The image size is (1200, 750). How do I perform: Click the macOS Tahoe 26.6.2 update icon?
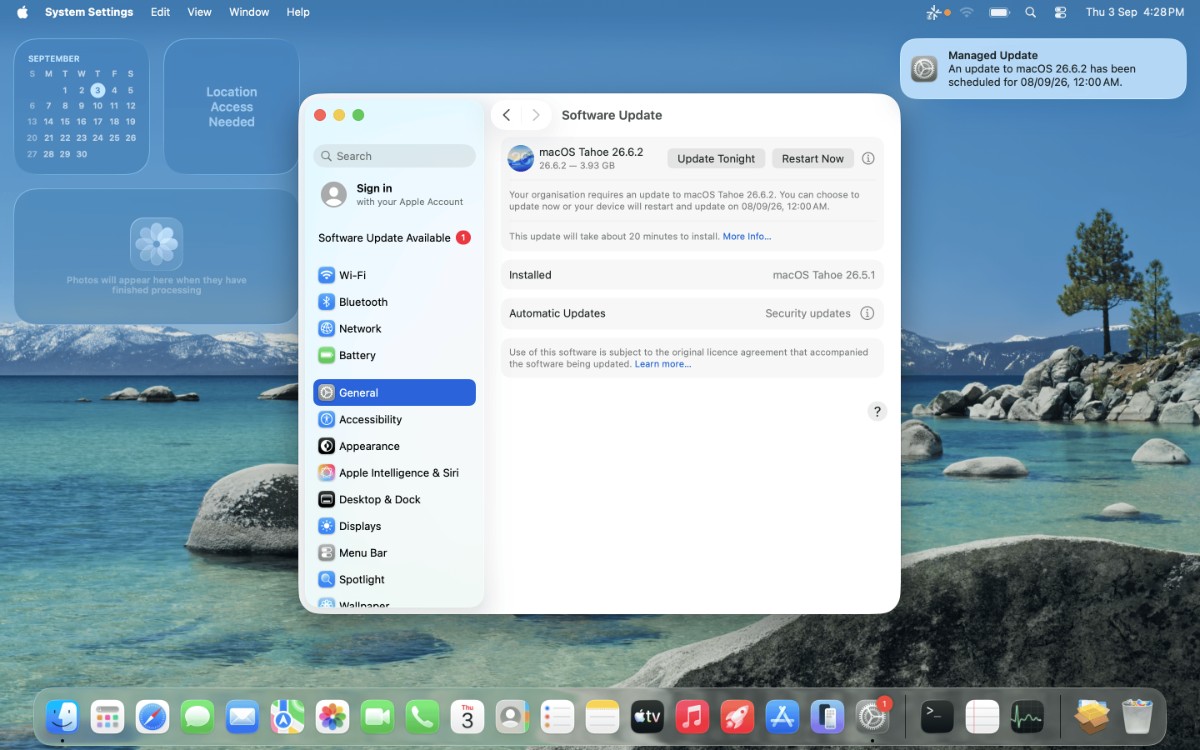[521, 158]
